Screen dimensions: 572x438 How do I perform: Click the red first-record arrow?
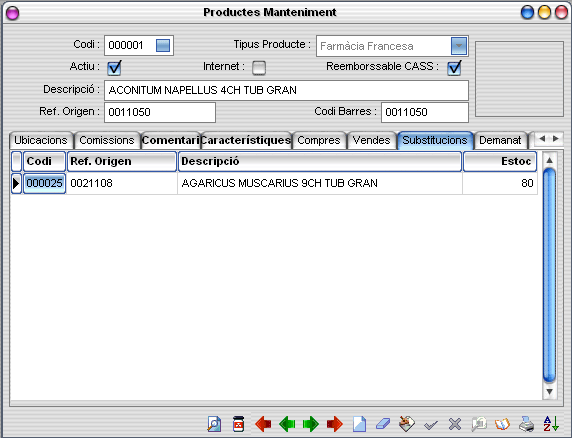pyautogui.click(x=263, y=424)
